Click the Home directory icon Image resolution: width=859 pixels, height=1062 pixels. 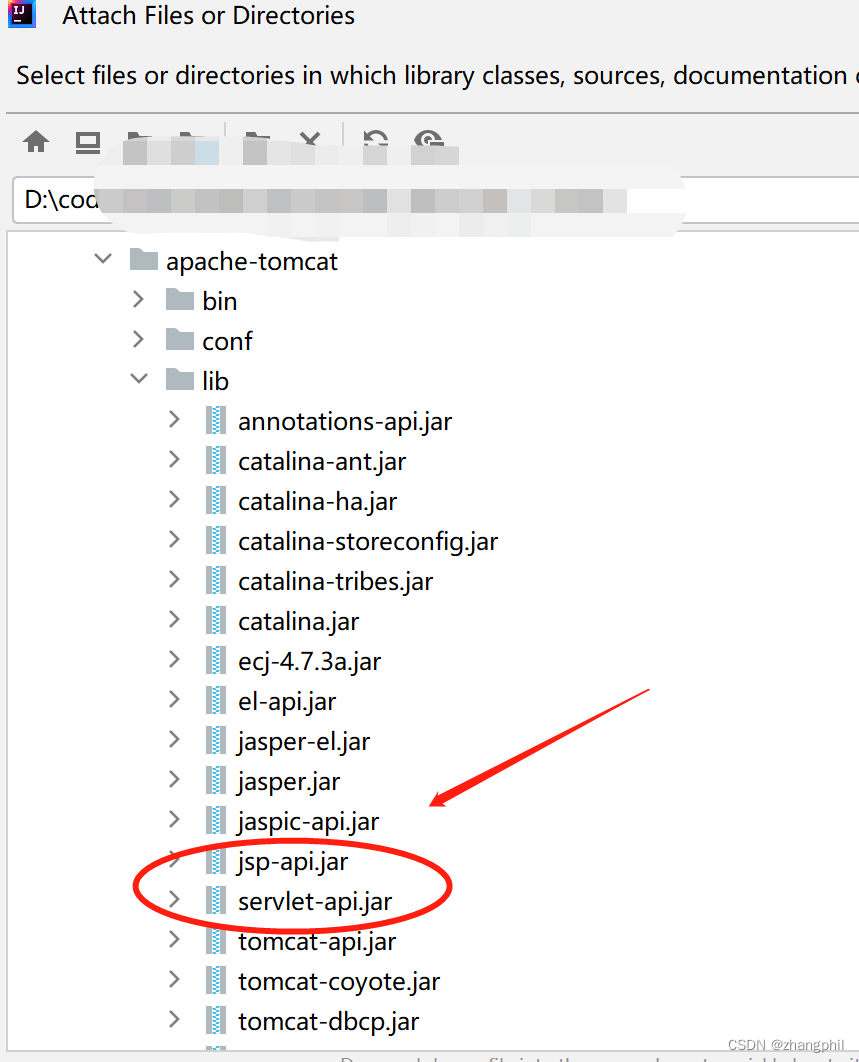pyautogui.click(x=36, y=141)
